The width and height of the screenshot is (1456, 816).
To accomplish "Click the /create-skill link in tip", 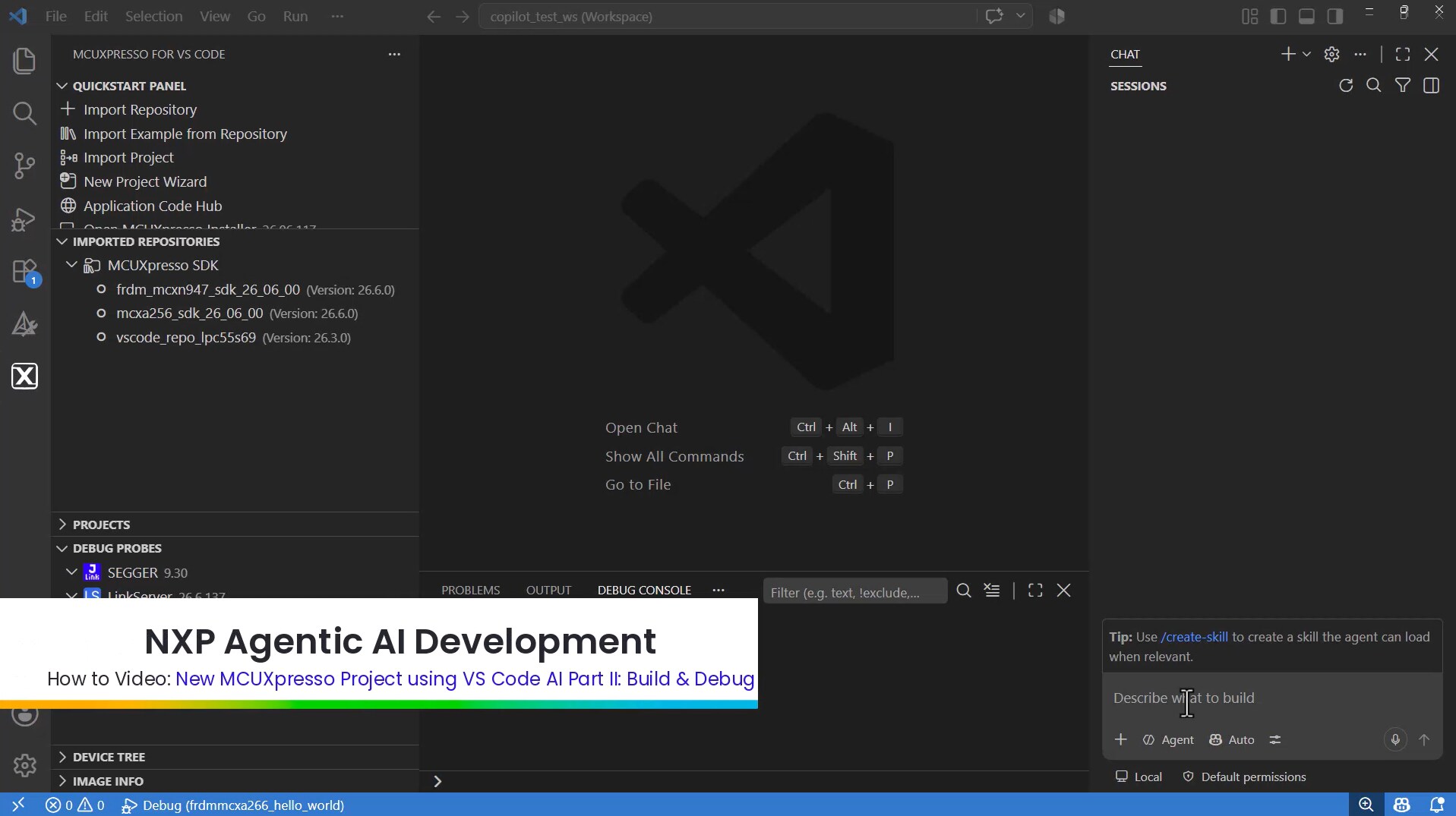I will point(1194,637).
